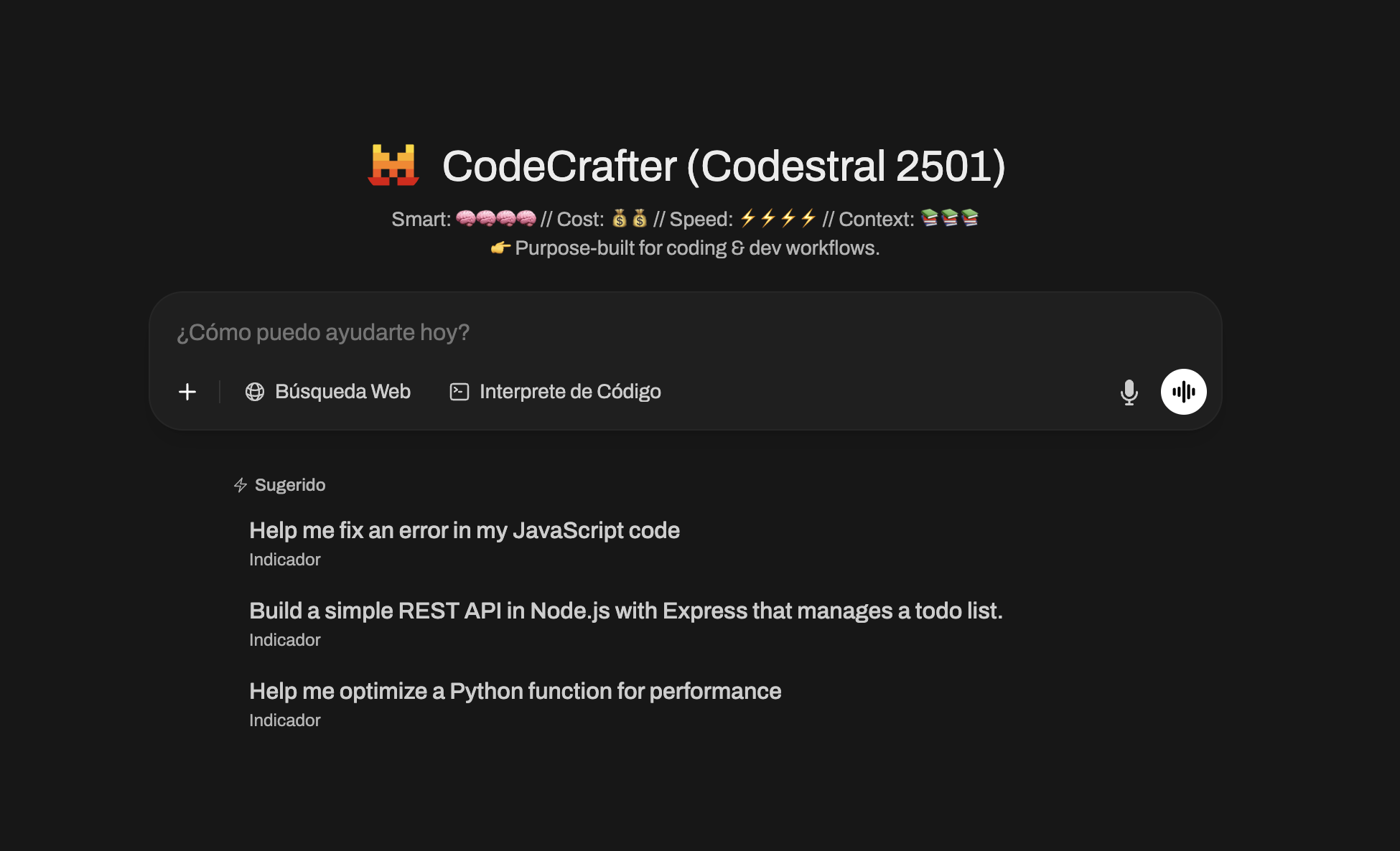Screen dimensions: 1400x851
Task: Click the orange Mistral model logo
Action: (393, 165)
